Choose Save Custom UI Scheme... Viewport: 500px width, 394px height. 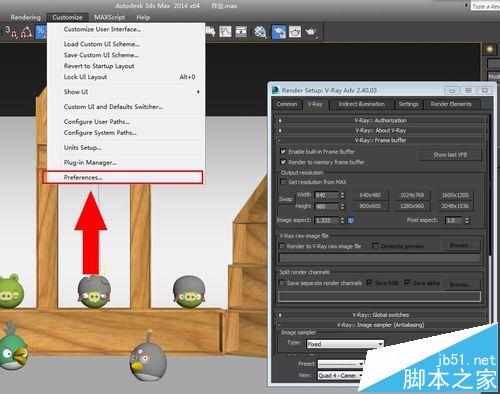[126, 55]
